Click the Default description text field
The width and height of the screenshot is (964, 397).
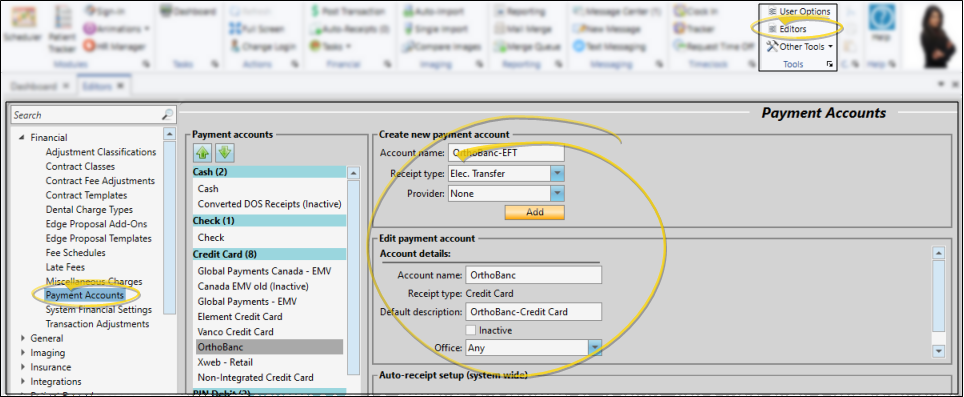coord(534,312)
